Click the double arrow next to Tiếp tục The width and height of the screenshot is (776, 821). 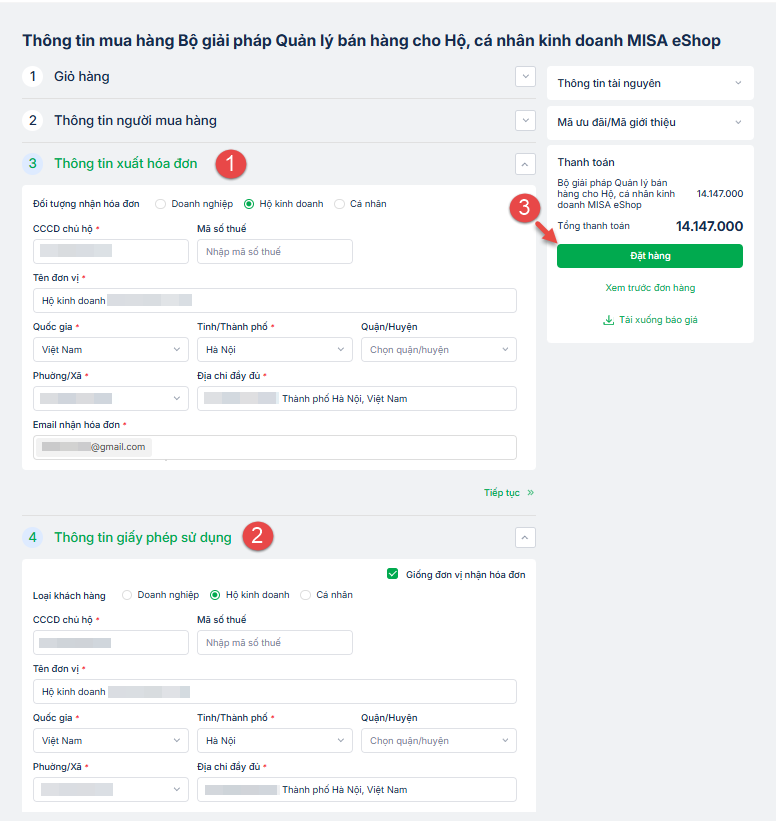pos(530,493)
